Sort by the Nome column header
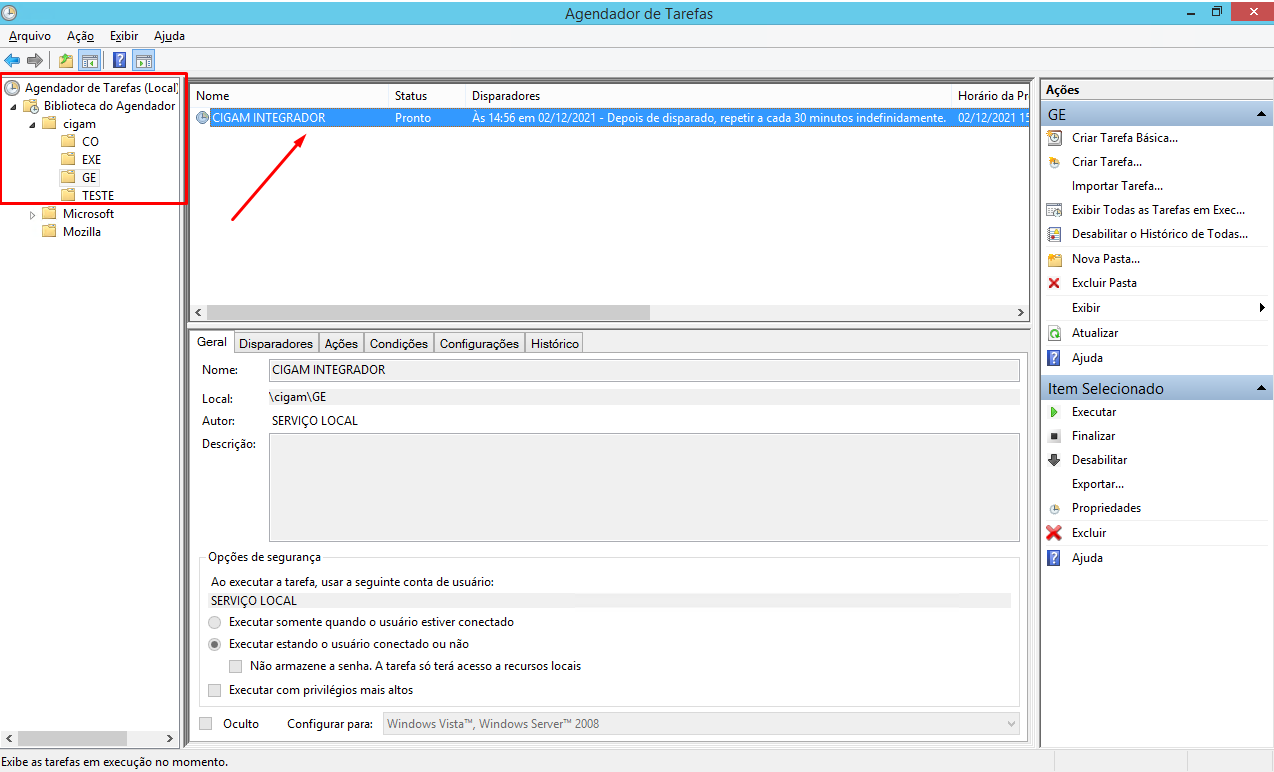Image resolution: width=1274 pixels, height=772 pixels. (x=290, y=96)
